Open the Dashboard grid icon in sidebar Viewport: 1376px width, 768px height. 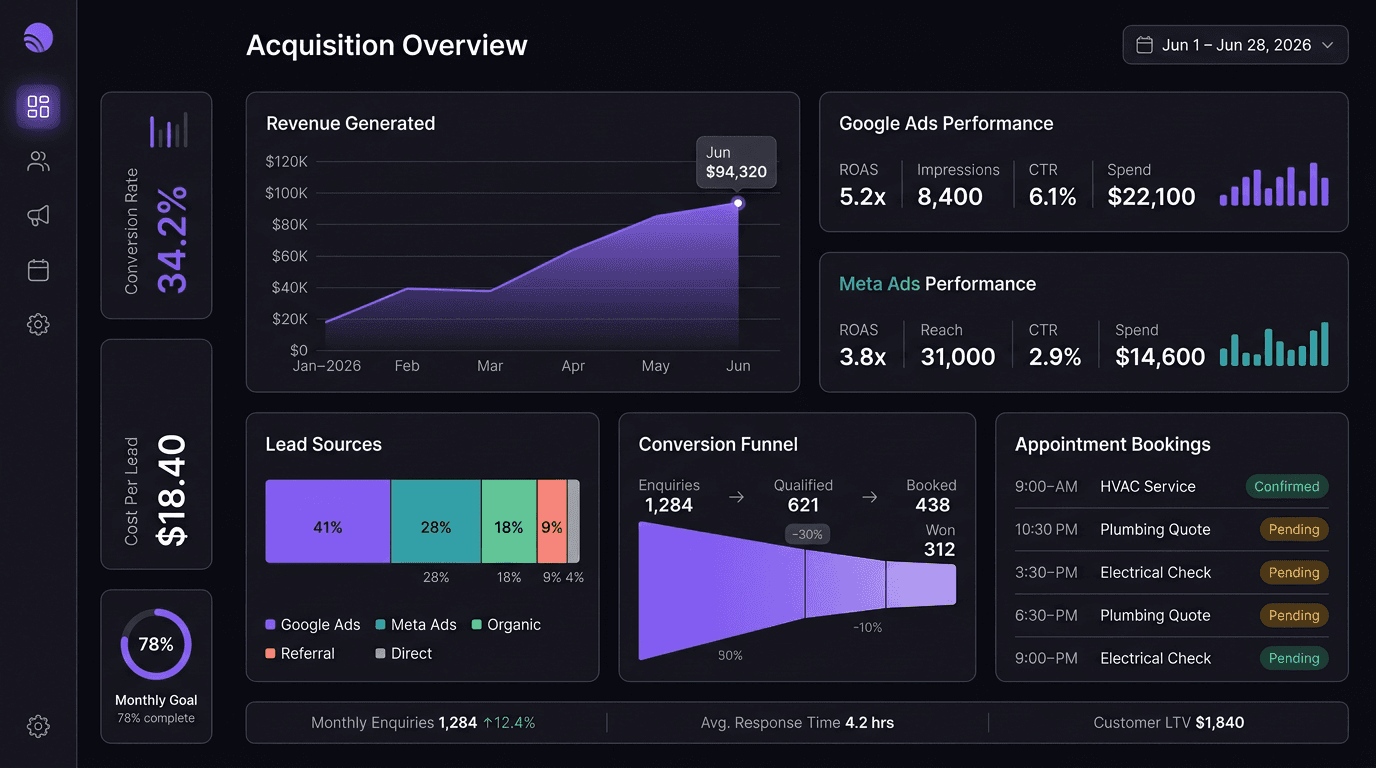[38, 107]
